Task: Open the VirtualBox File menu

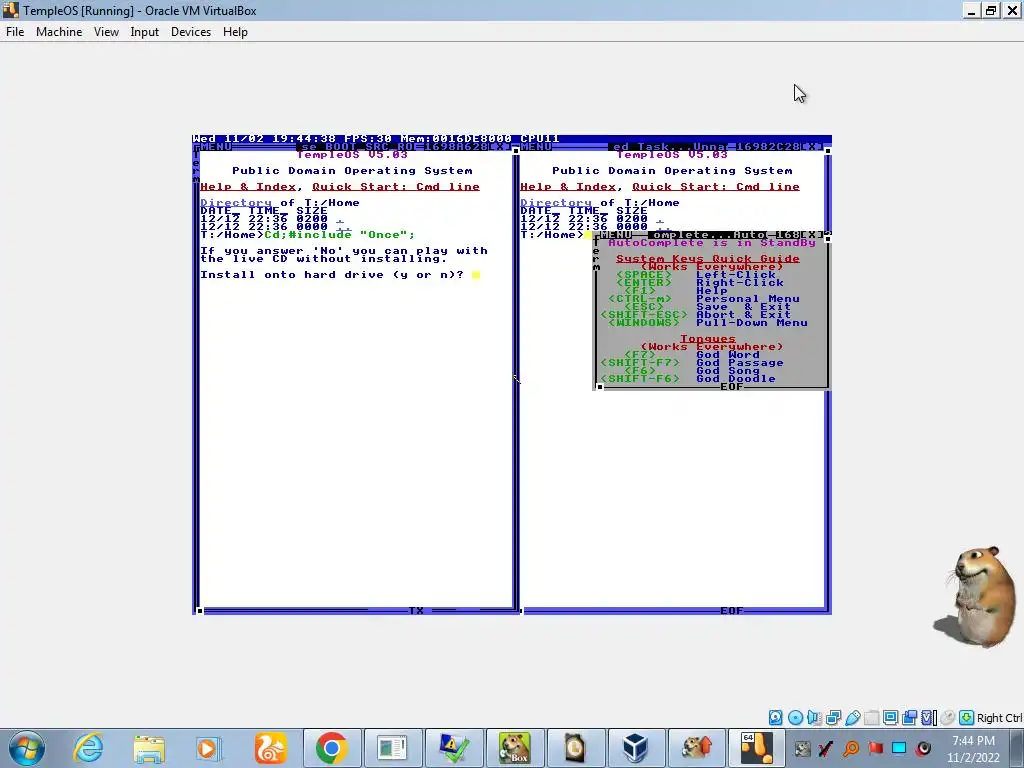Action: pyautogui.click(x=14, y=32)
